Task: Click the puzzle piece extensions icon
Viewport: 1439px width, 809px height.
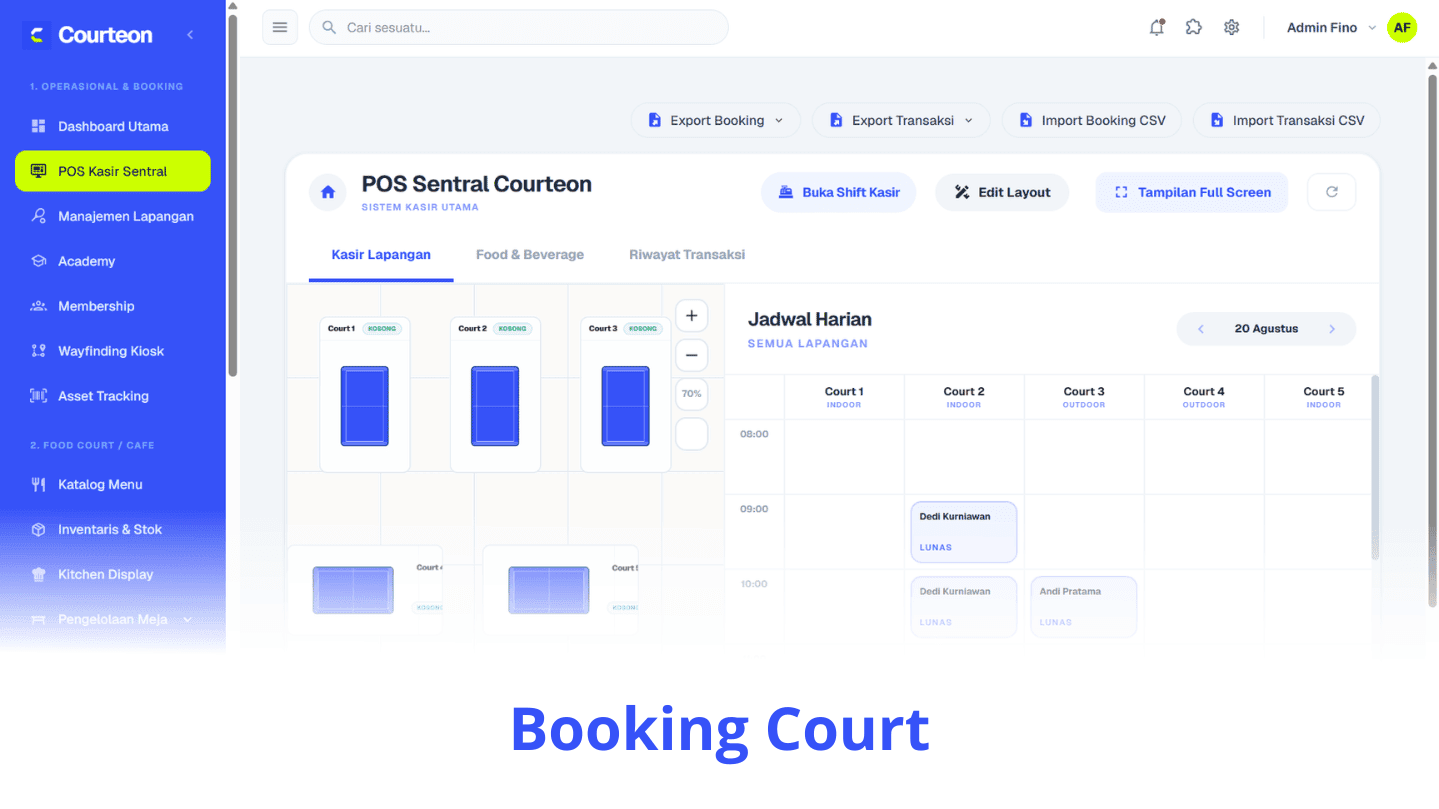Action: (1194, 28)
